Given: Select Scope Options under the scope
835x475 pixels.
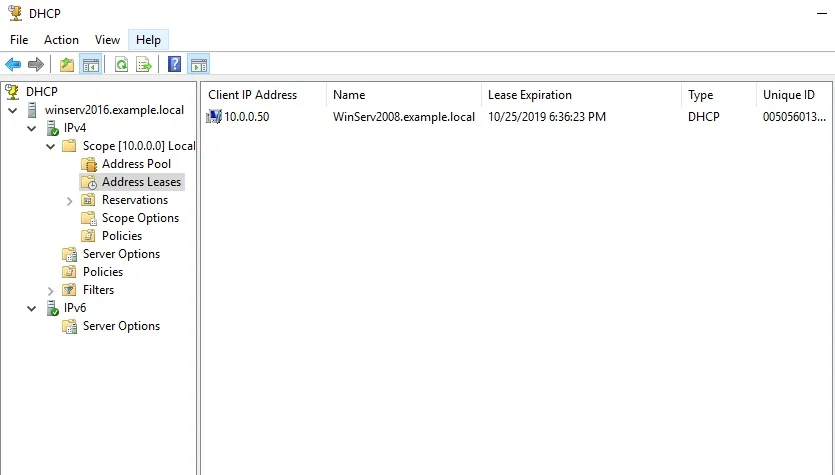Looking at the screenshot, I should [x=140, y=218].
